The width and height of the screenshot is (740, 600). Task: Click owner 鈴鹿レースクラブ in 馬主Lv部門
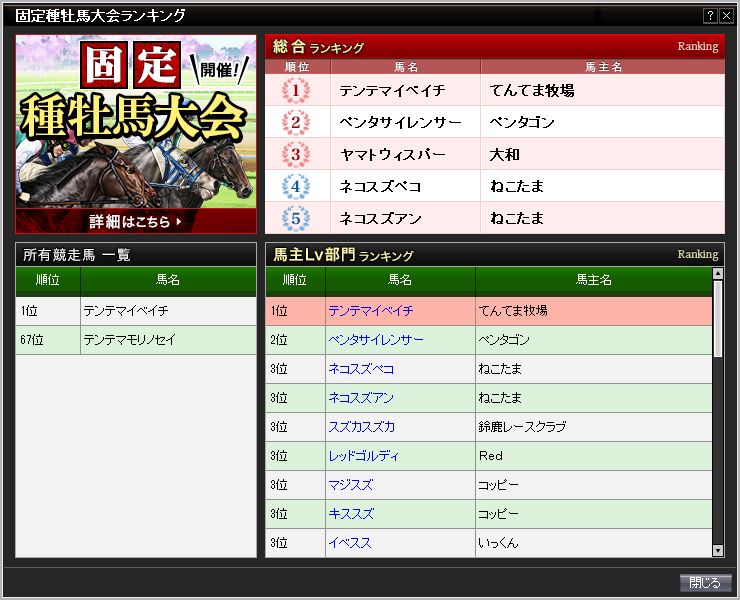[x=522, y=427]
